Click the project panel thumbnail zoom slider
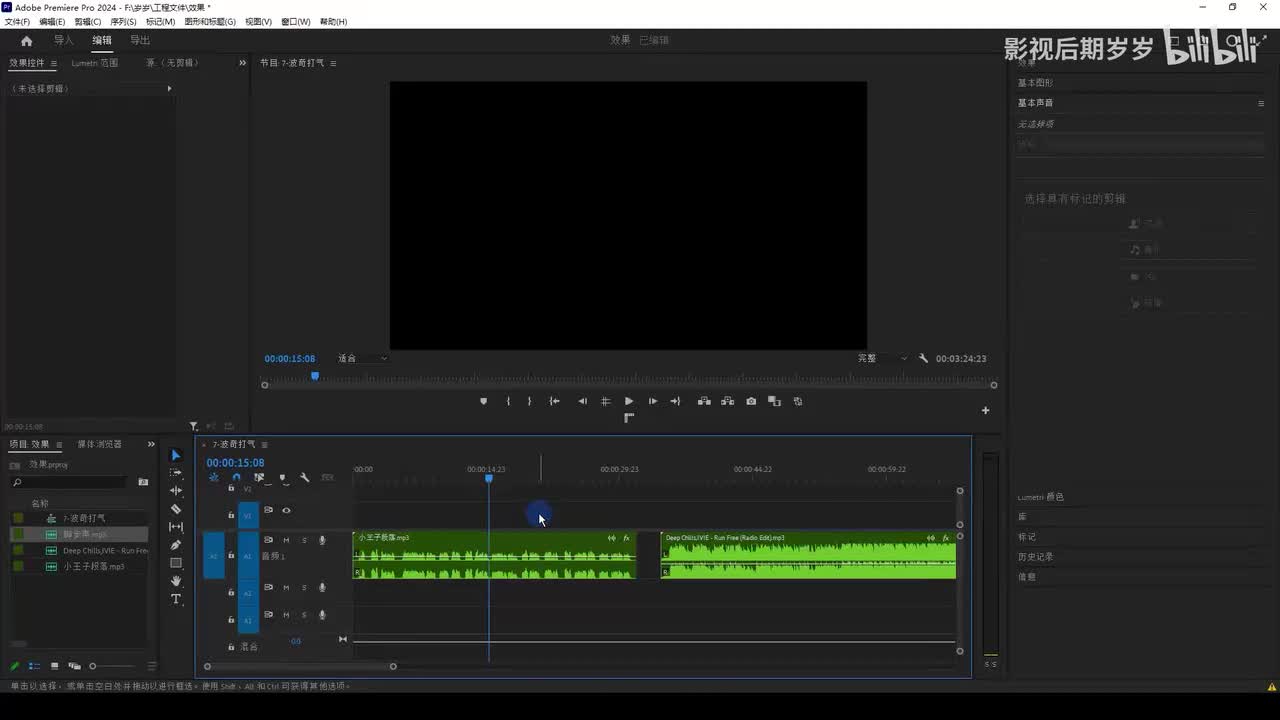This screenshot has width=1280, height=720. (x=93, y=666)
